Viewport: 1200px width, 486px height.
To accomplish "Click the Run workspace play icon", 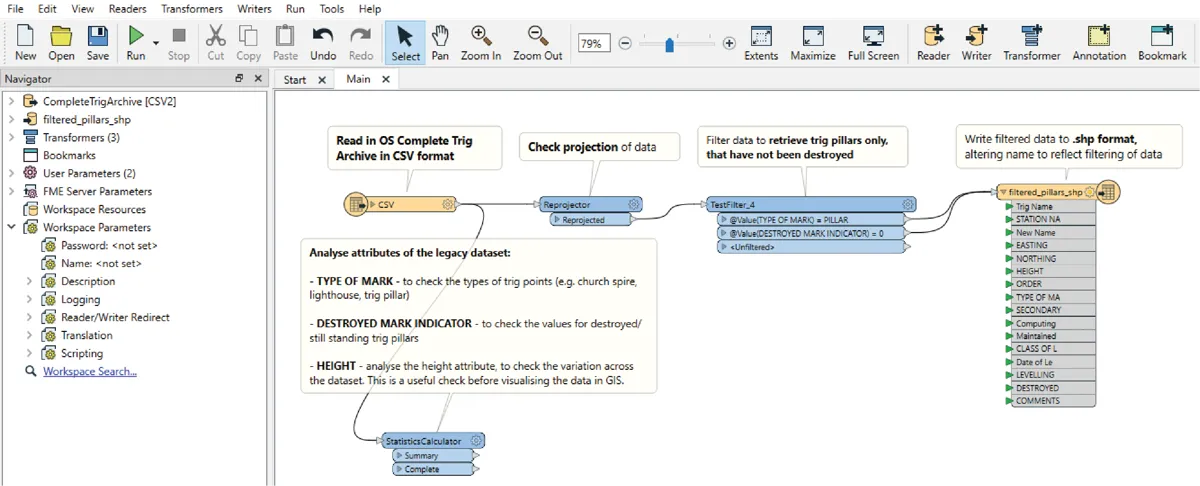I will (x=135, y=36).
